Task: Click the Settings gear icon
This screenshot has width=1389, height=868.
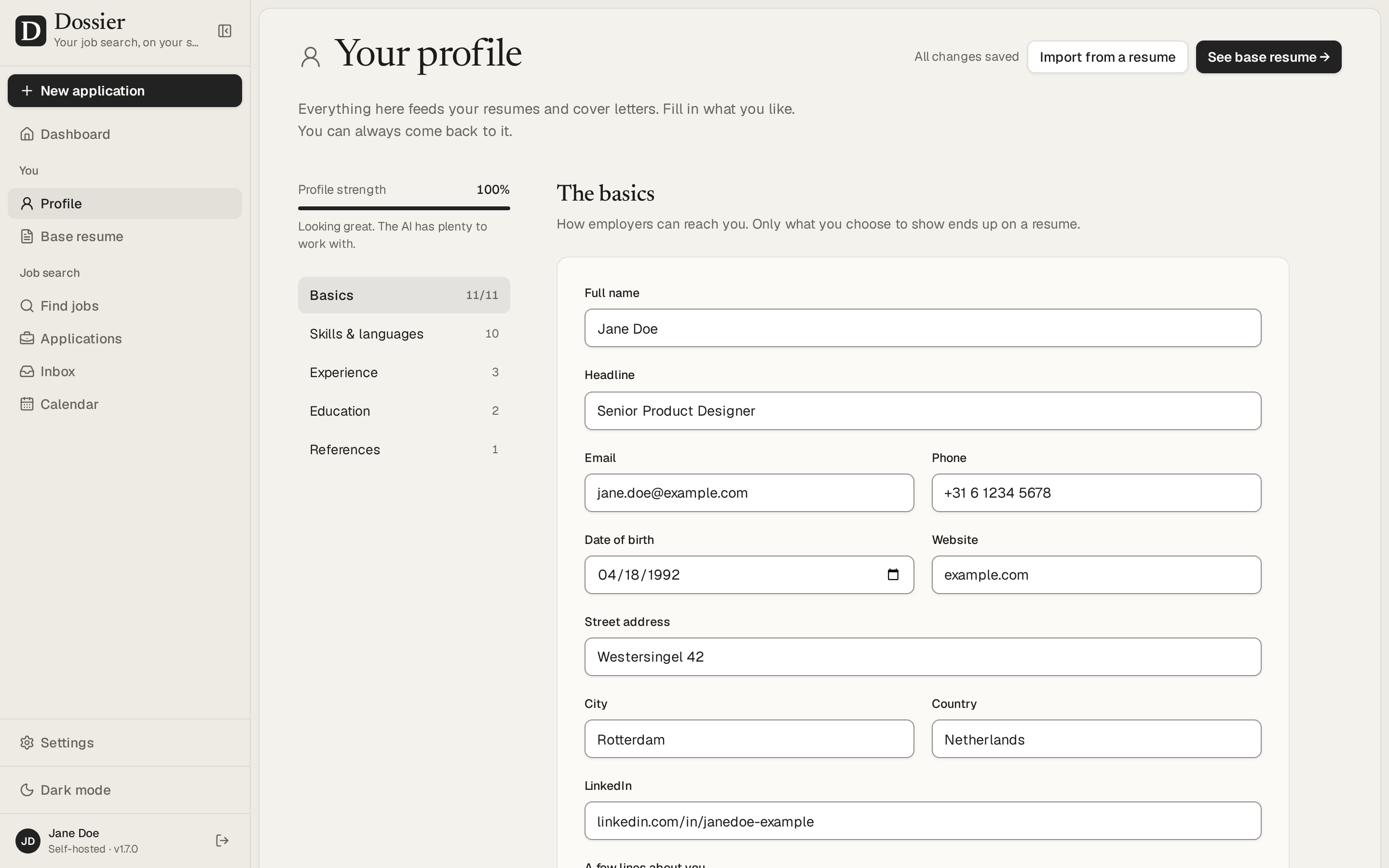Action: click(x=27, y=742)
